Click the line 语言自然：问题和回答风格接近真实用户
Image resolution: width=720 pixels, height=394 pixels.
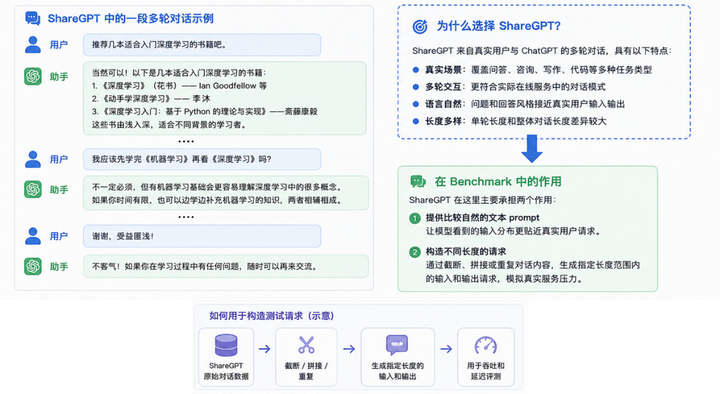pos(525,104)
